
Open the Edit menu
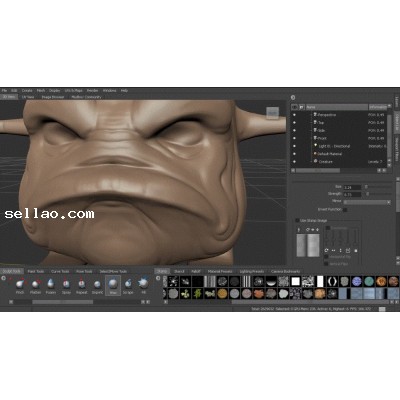[14, 91]
